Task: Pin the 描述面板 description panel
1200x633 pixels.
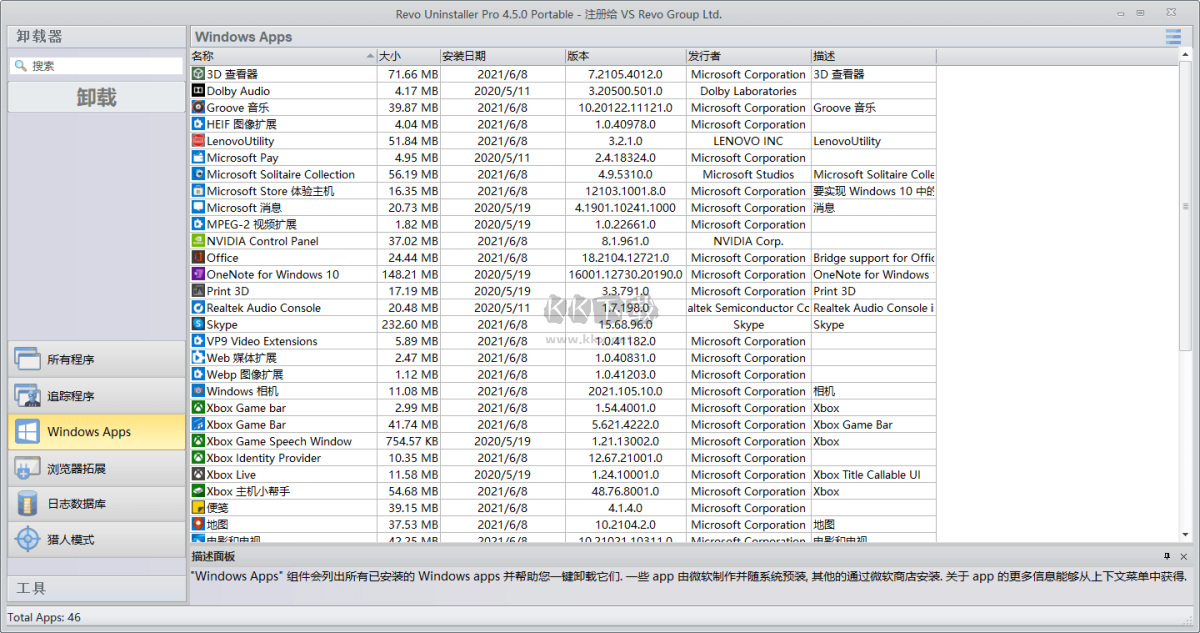Action: pyautogui.click(x=1168, y=556)
